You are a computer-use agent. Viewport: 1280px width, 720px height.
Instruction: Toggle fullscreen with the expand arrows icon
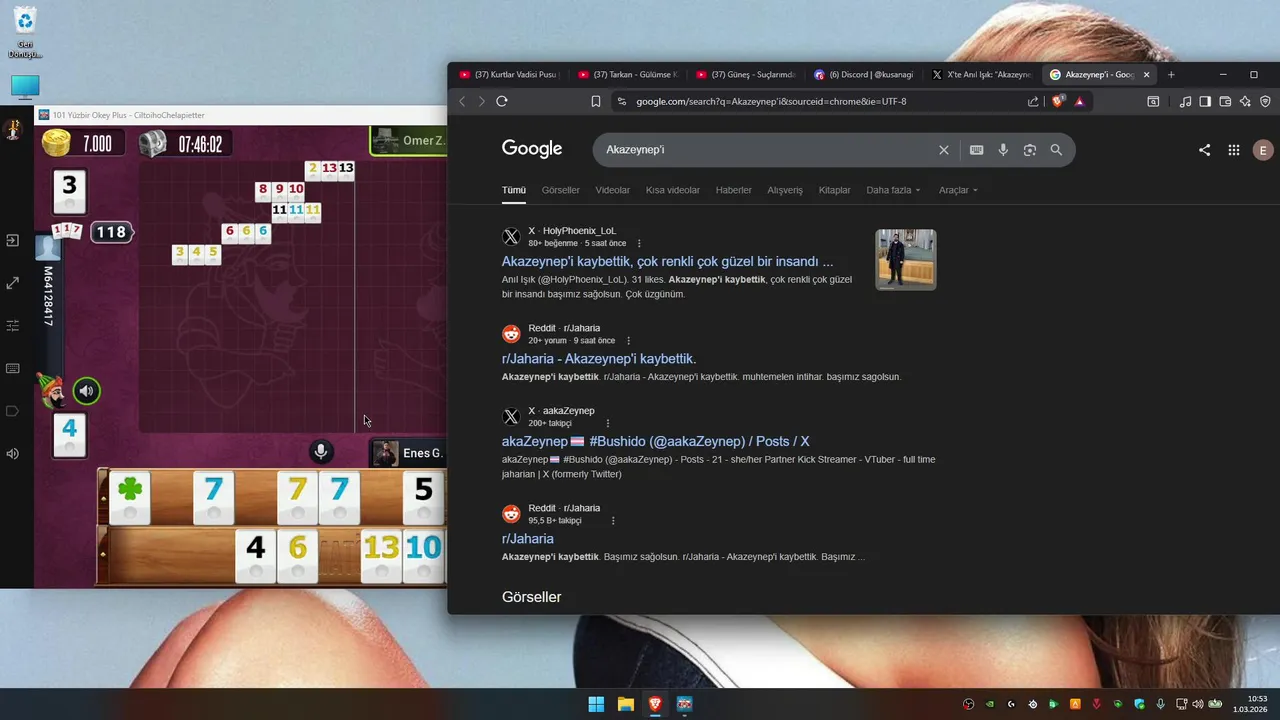click(x=12, y=283)
